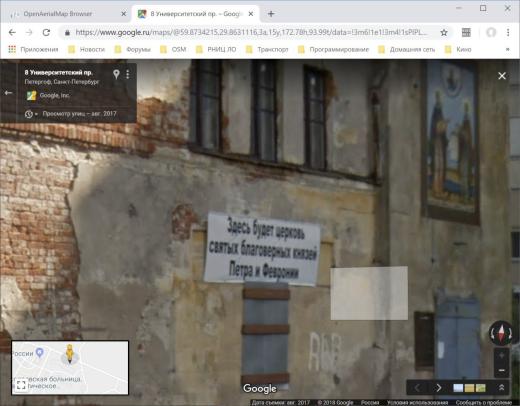520x406 pixels.
Task: Reload the page with the refresh button
Action: coord(46,32)
